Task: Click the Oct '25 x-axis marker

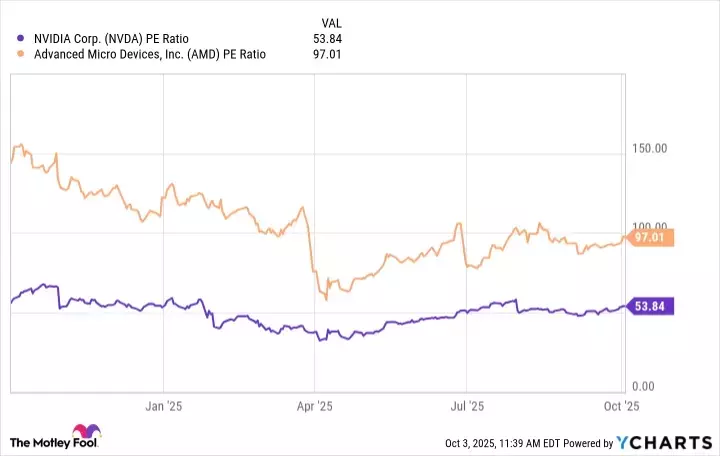Action: 622,407
